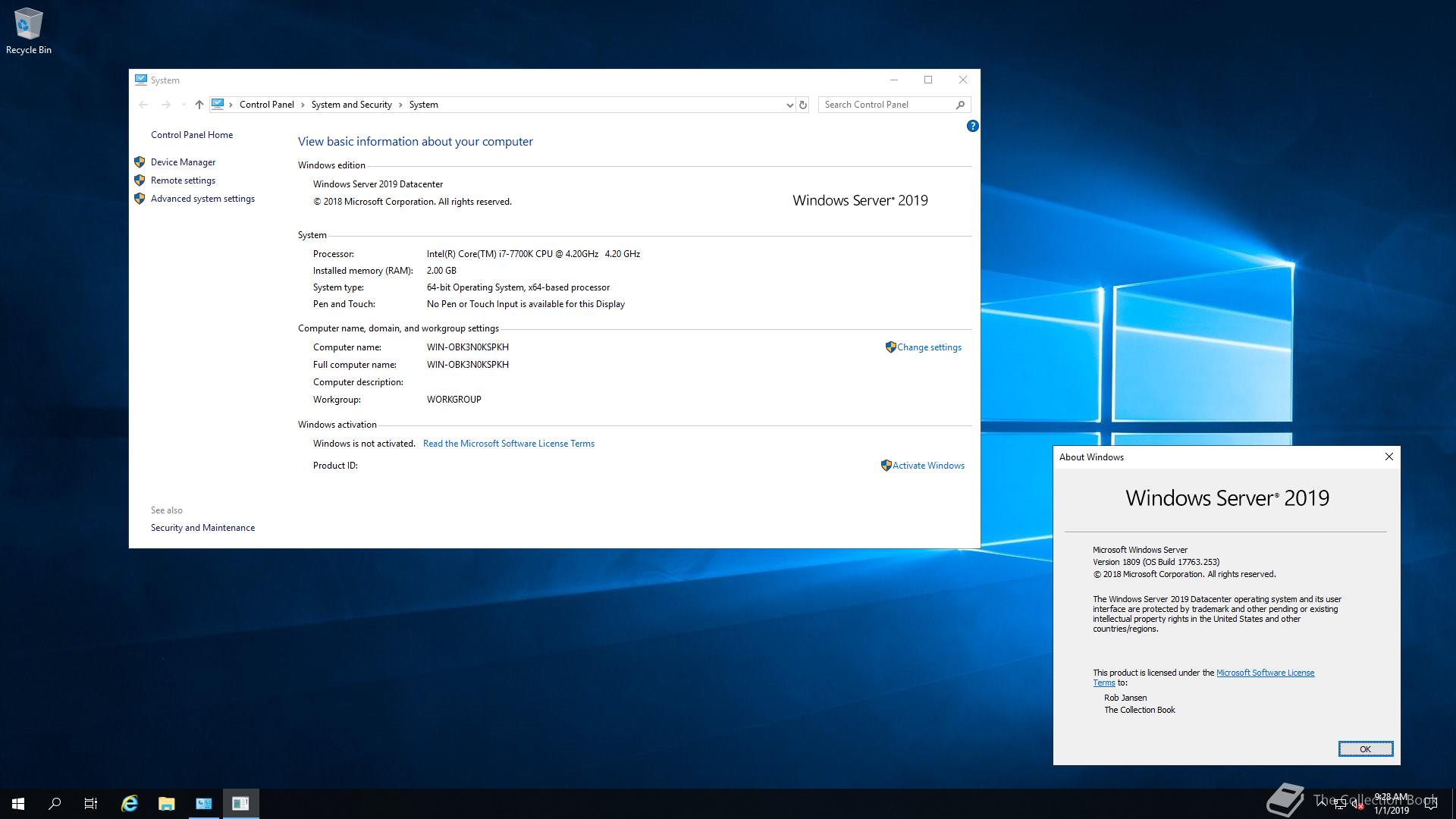The width and height of the screenshot is (1456, 819).
Task: Click shield icon beside Change settings
Action: [890, 347]
